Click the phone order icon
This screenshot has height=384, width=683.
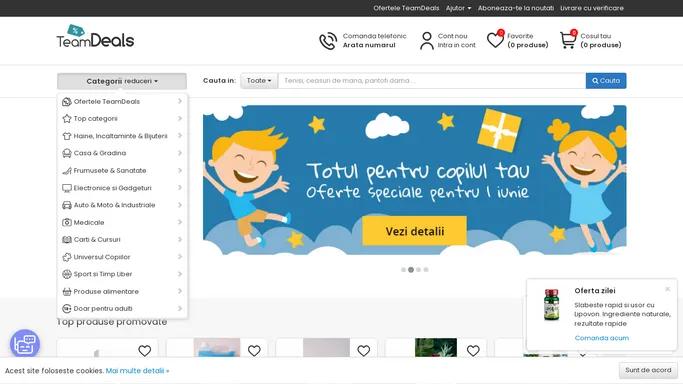coord(328,41)
